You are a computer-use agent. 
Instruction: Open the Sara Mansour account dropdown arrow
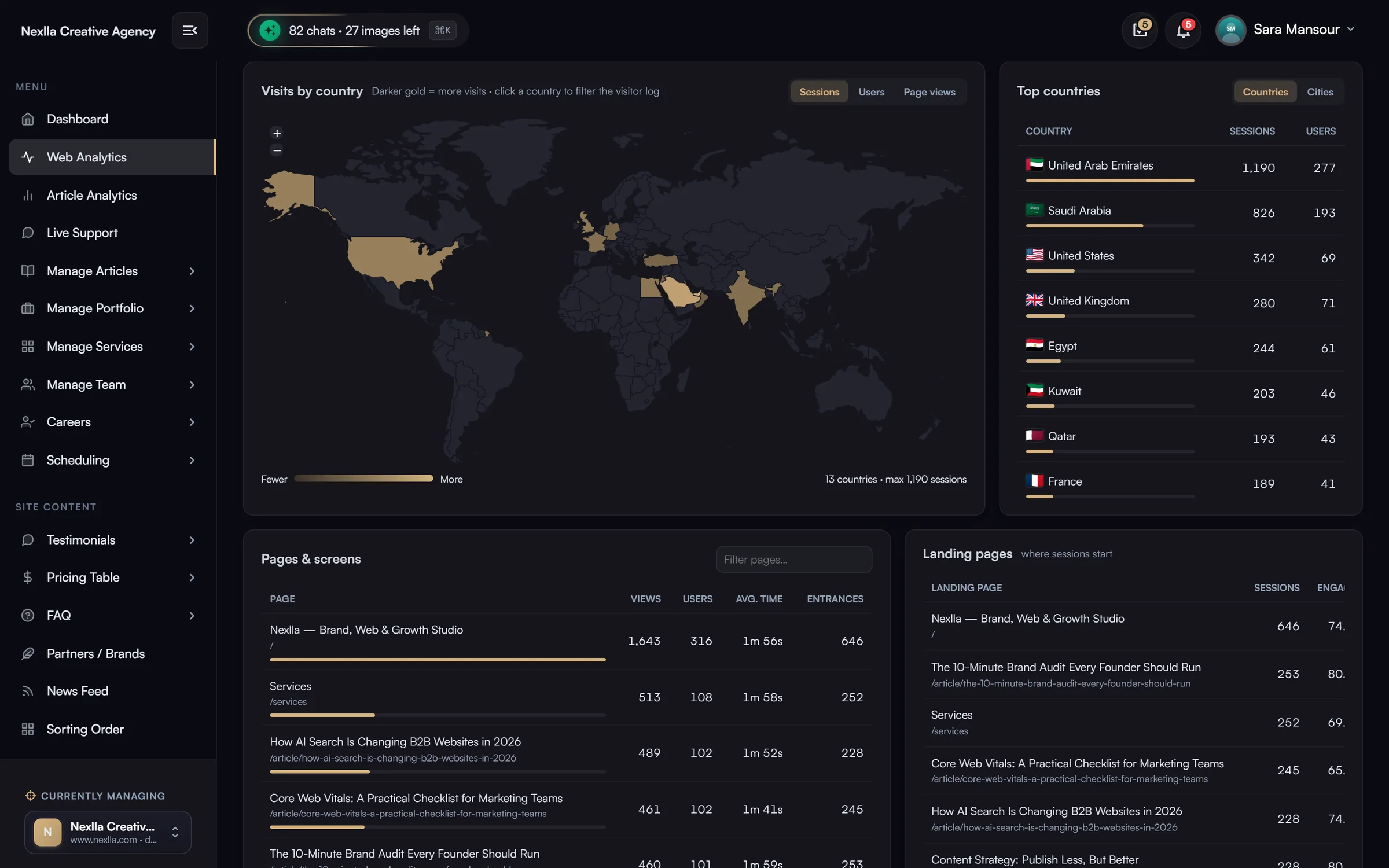[x=1351, y=29]
